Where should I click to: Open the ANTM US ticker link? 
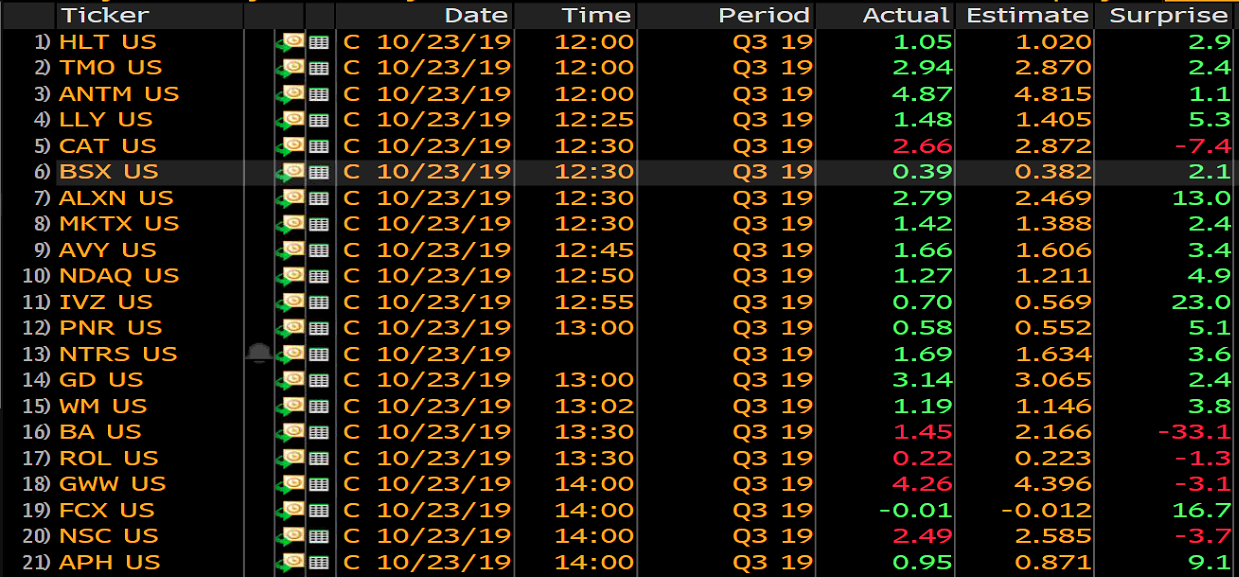coord(118,94)
